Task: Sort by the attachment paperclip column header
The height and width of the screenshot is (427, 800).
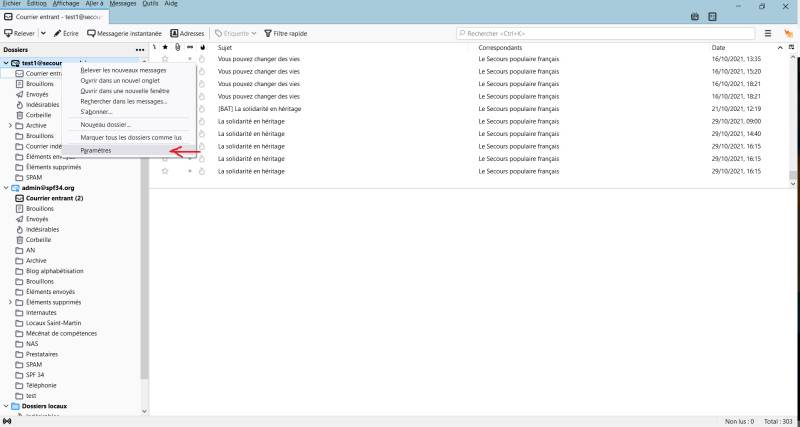Action: point(178,47)
